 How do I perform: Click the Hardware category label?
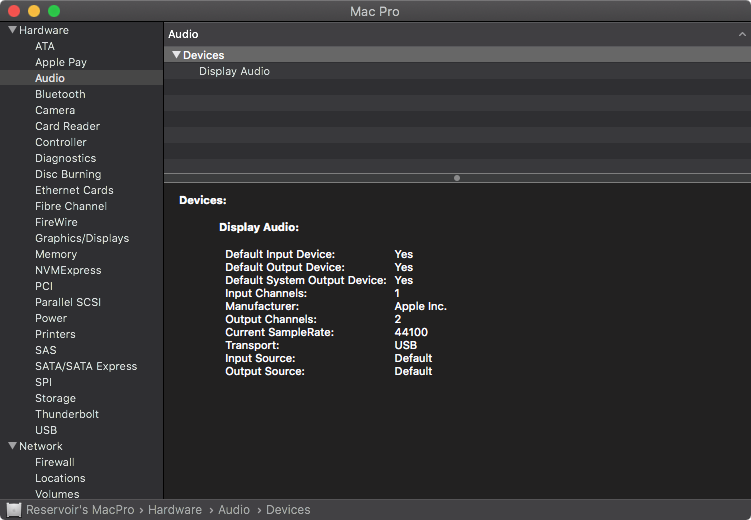click(44, 30)
